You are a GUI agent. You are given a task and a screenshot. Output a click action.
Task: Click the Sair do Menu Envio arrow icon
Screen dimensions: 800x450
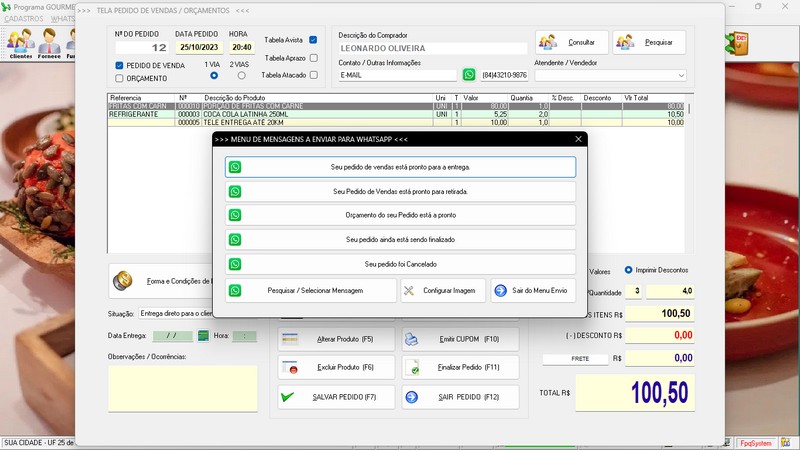pos(501,291)
